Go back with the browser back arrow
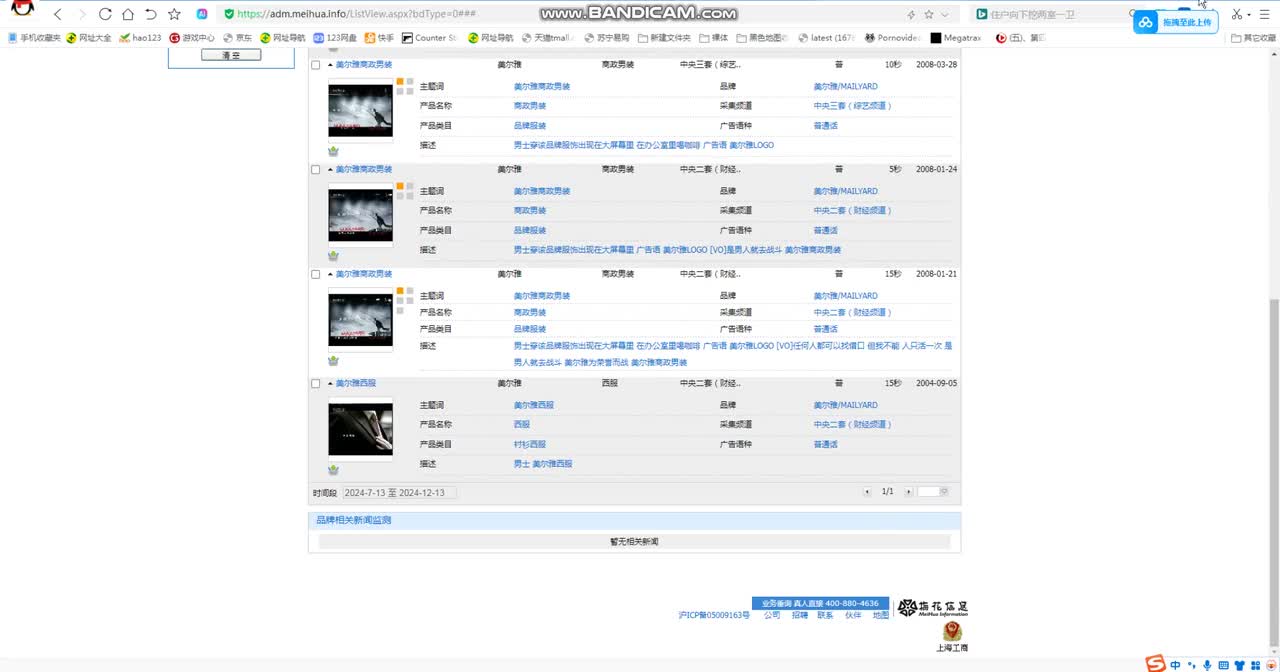 point(58,14)
